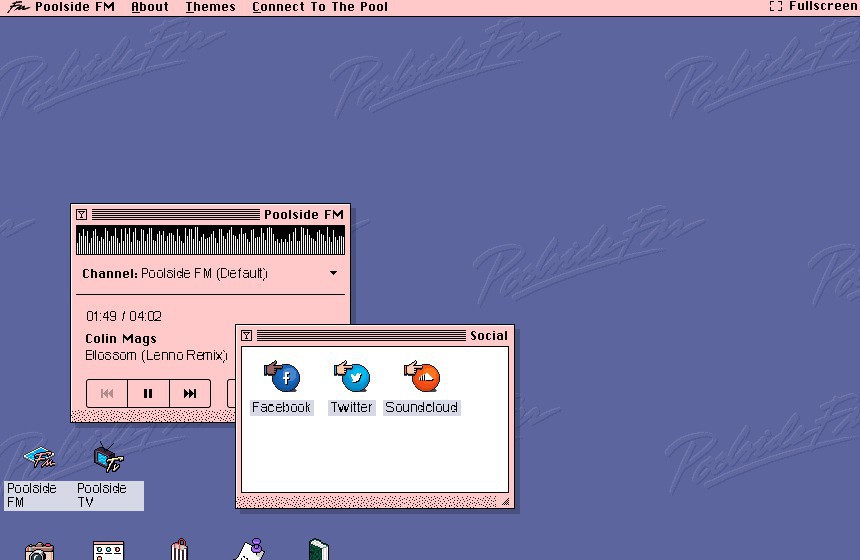Skip to the next track
860x560 pixels.
190,393
